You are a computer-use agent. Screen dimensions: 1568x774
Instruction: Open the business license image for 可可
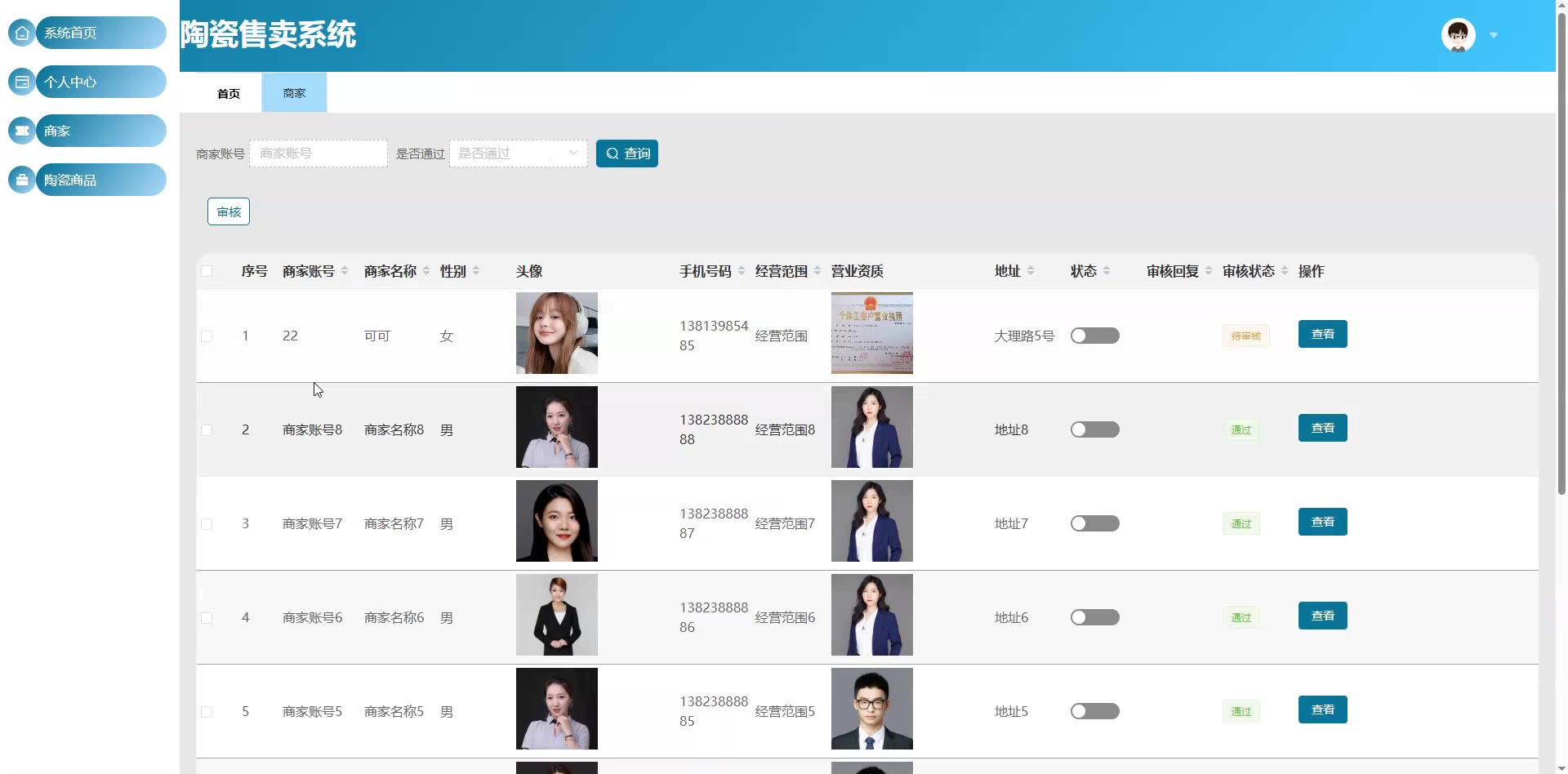(x=872, y=333)
